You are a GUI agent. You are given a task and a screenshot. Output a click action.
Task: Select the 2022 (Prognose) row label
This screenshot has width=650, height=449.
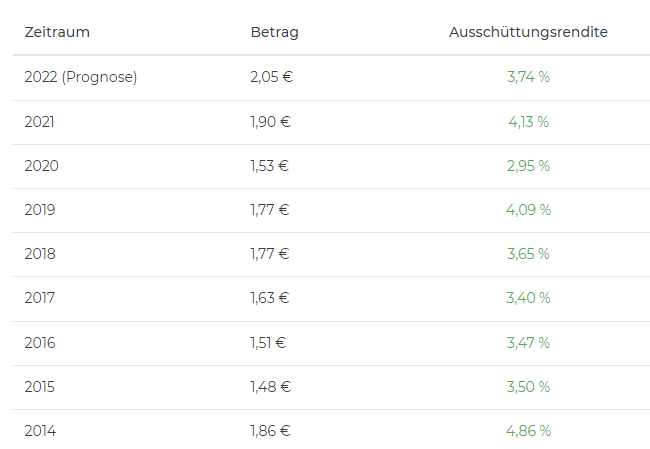coord(81,77)
